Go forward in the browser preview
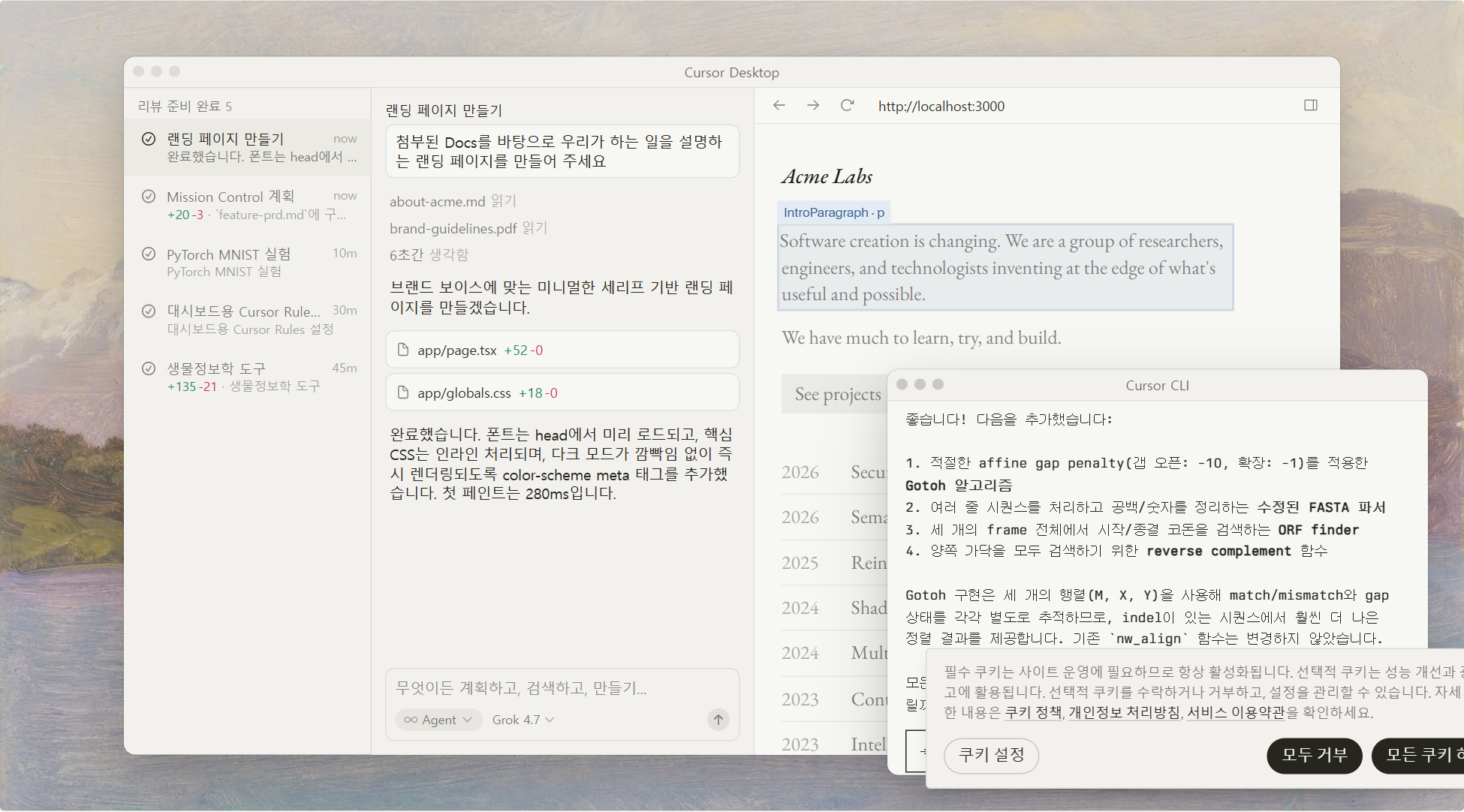This screenshot has height=812, width=1464. click(813, 105)
